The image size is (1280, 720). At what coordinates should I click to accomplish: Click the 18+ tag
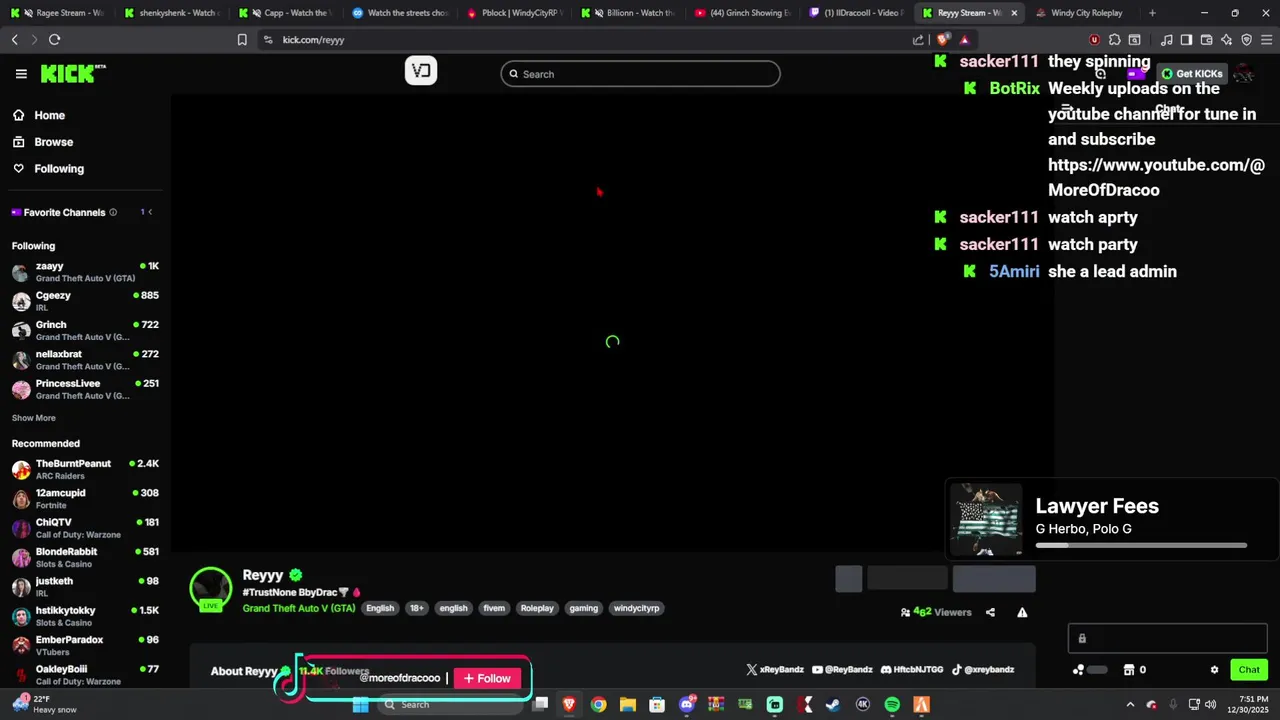click(x=417, y=608)
